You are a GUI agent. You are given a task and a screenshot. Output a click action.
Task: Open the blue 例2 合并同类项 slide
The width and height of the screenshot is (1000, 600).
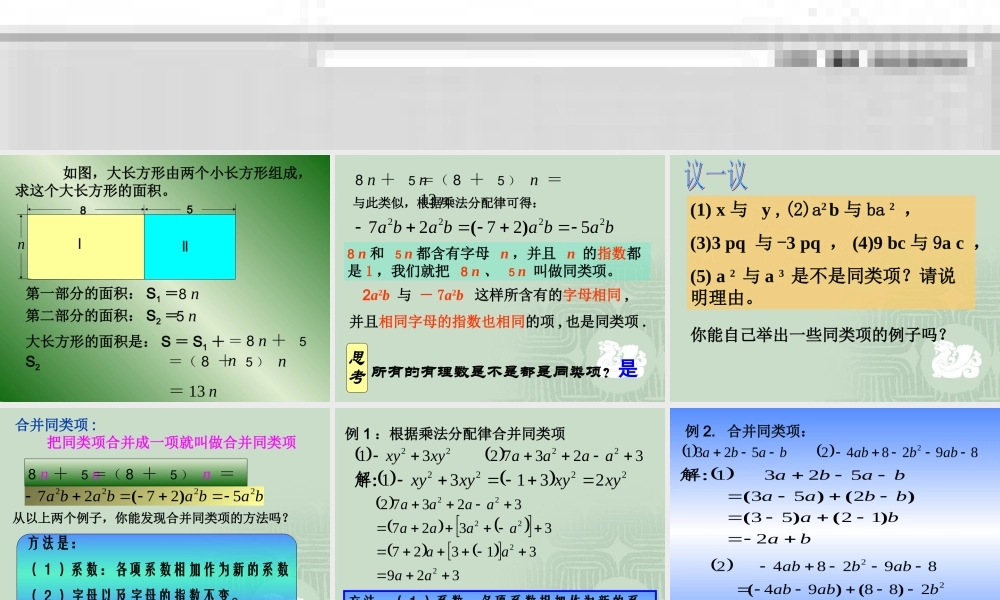(835, 504)
